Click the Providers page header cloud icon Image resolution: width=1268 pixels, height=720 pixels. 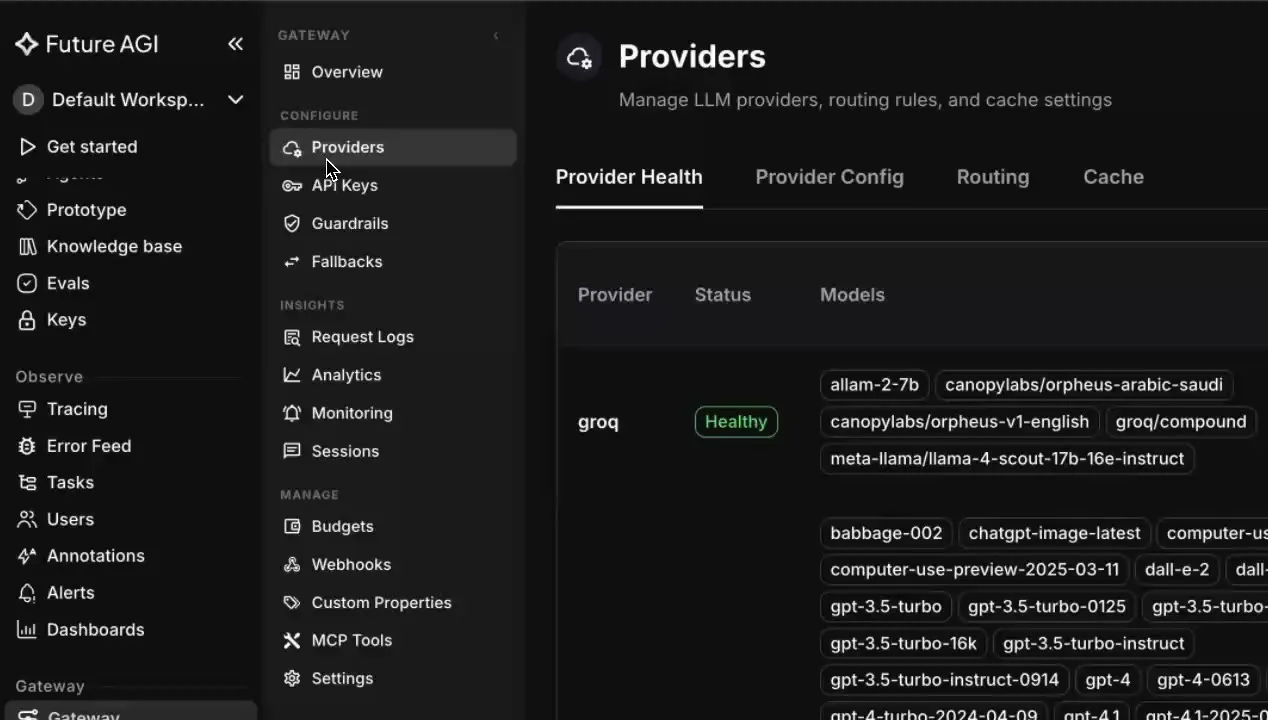[580, 57]
